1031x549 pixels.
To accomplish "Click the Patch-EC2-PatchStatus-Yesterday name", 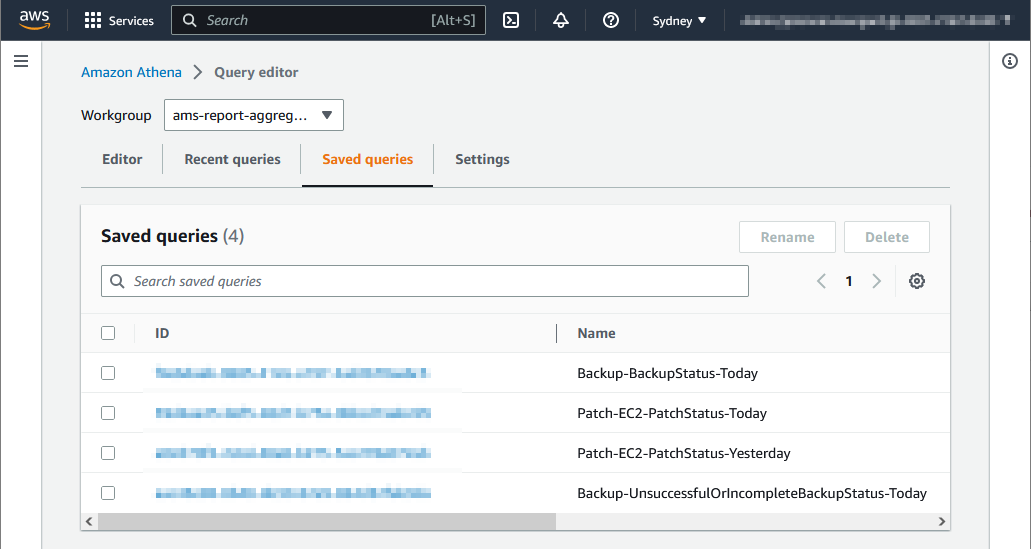I will [684, 454].
